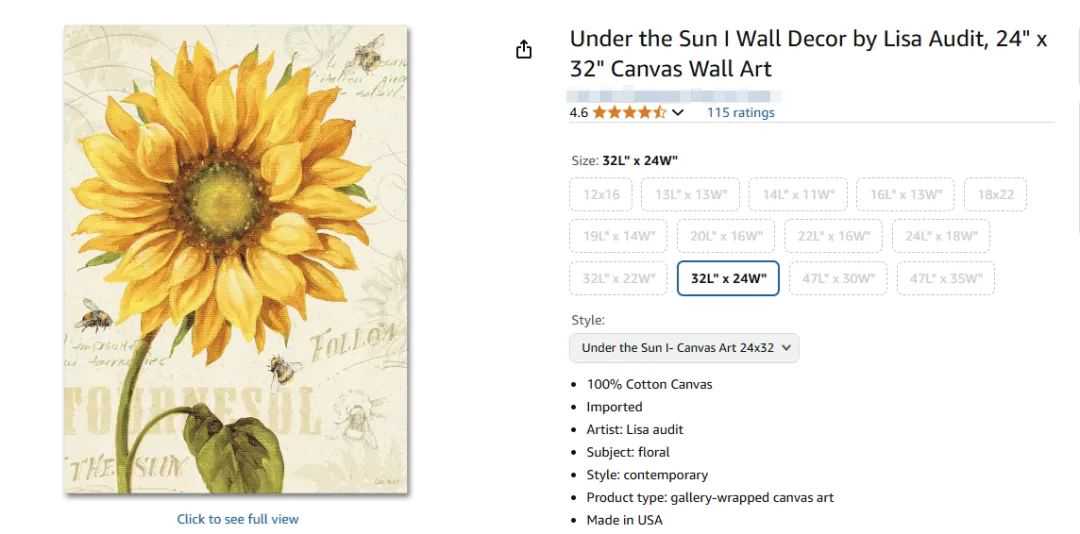This screenshot has height=534, width=1080.
Task: Choose the 24L" x 18W" size
Action: pyautogui.click(x=941, y=236)
